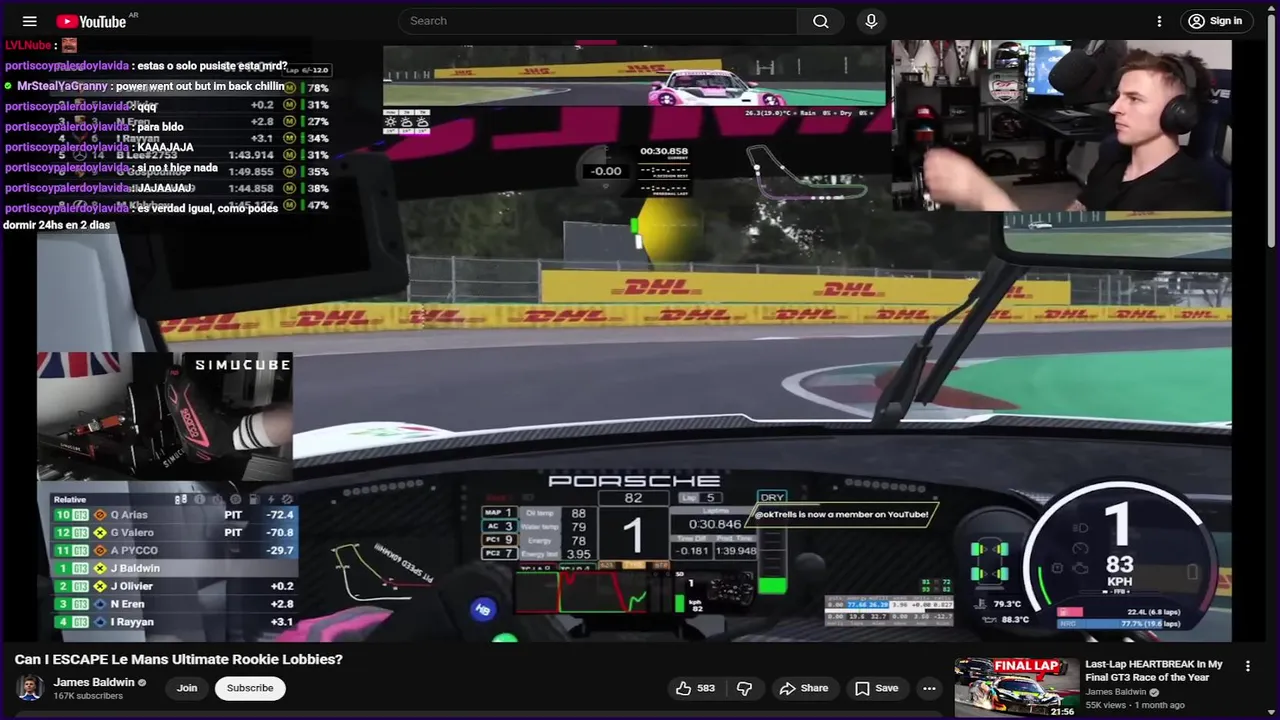Open the YouTube hamburger guide menu

29,21
